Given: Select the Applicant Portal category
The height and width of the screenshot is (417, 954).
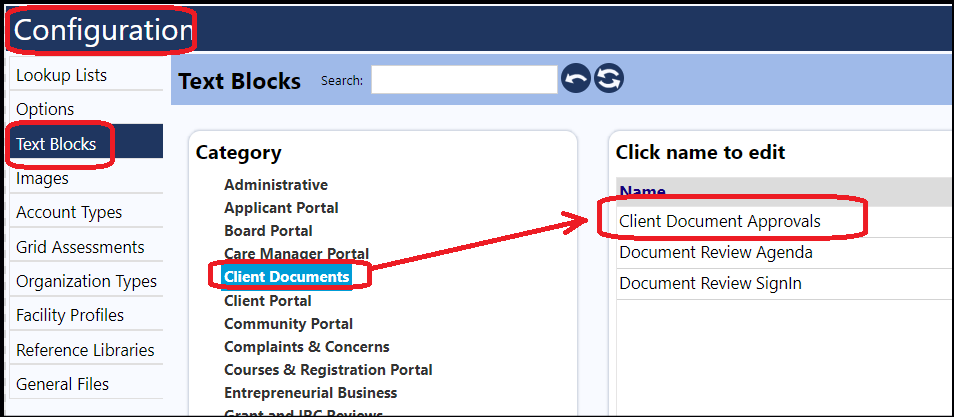Looking at the screenshot, I should (x=281, y=208).
